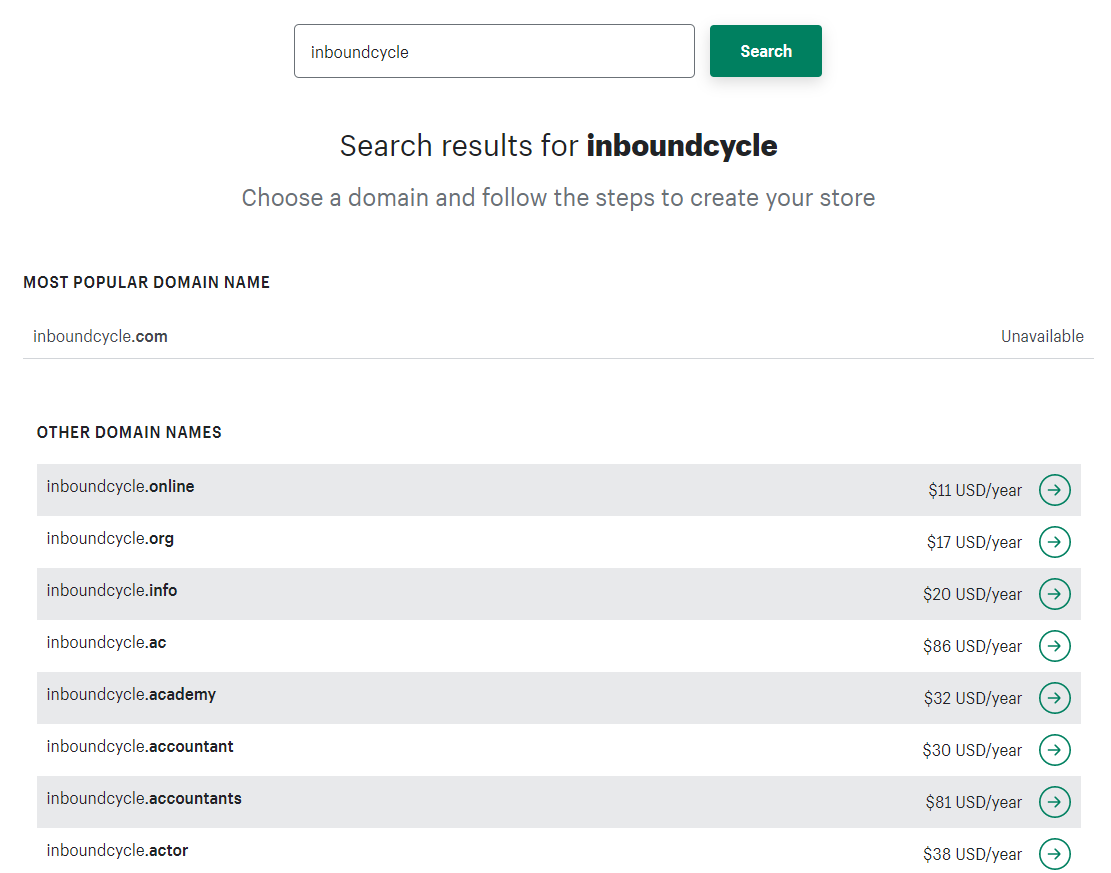Click the $38 USD/year price
Screen dimensions: 1111x873
pos(972,855)
